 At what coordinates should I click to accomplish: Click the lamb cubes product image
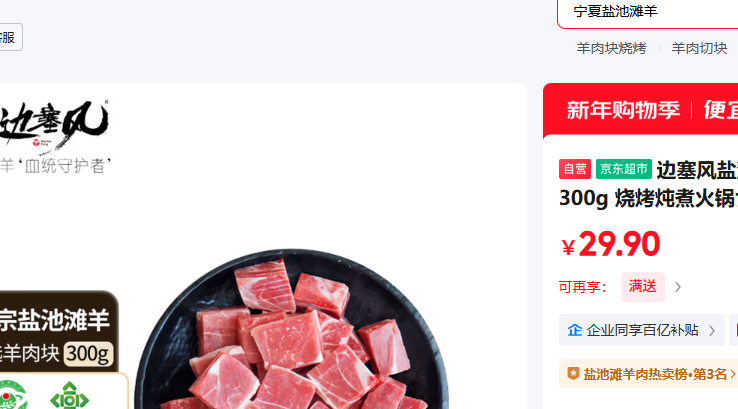292,329
